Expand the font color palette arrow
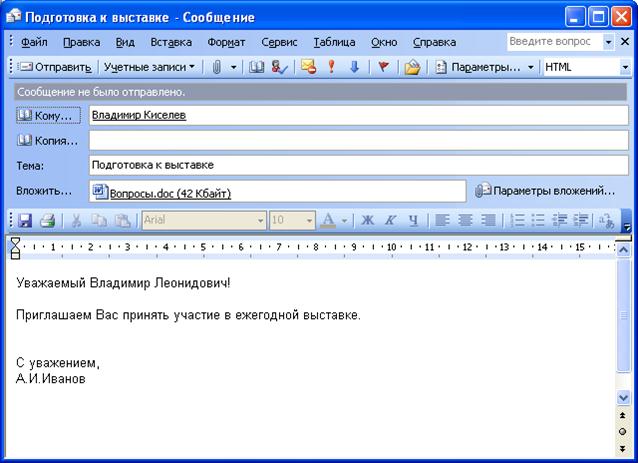This screenshot has width=638, height=463. [344, 221]
